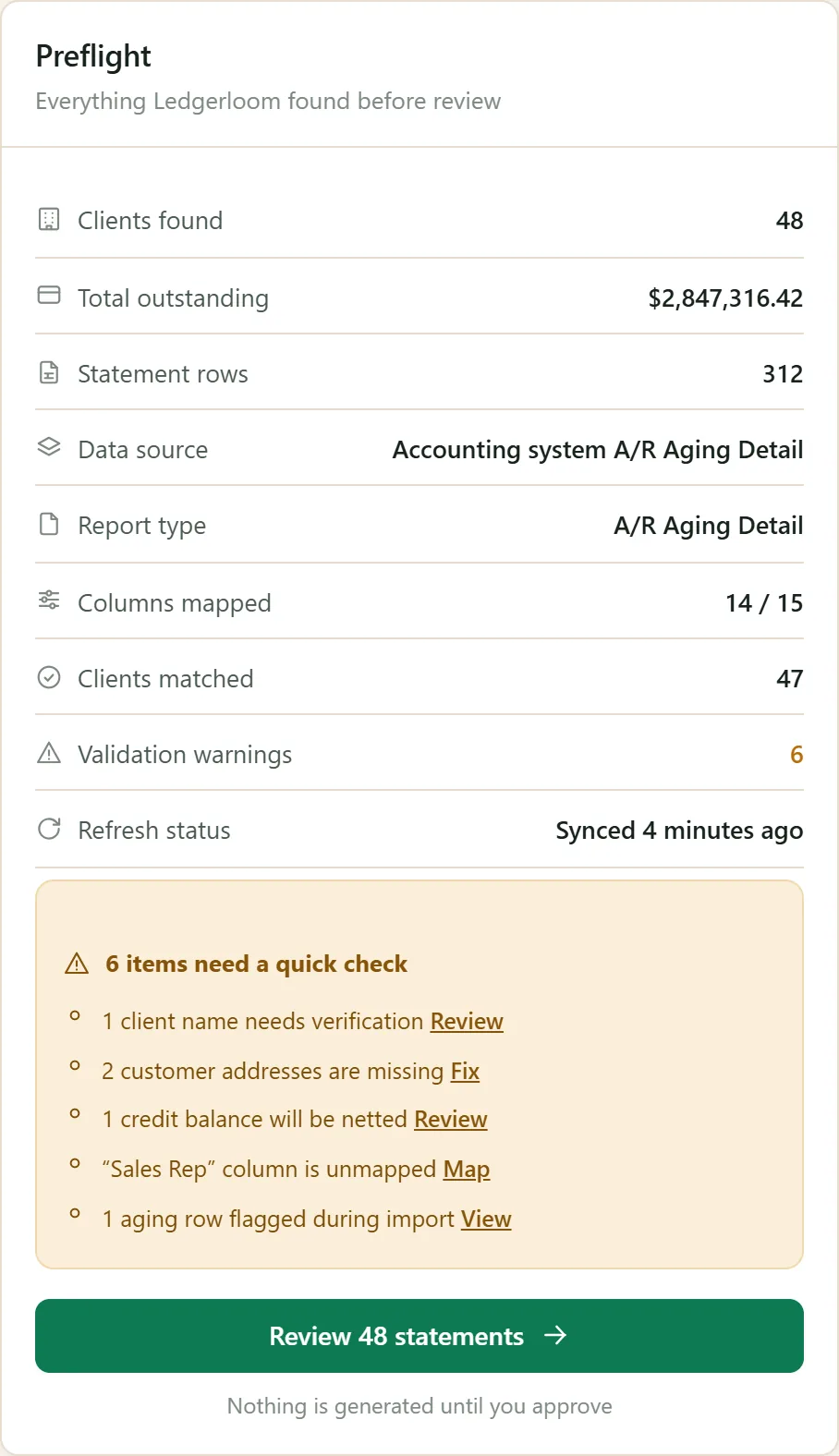Click the 1 aging row flagged during import text
The width and height of the screenshot is (839, 1456).
[278, 1219]
